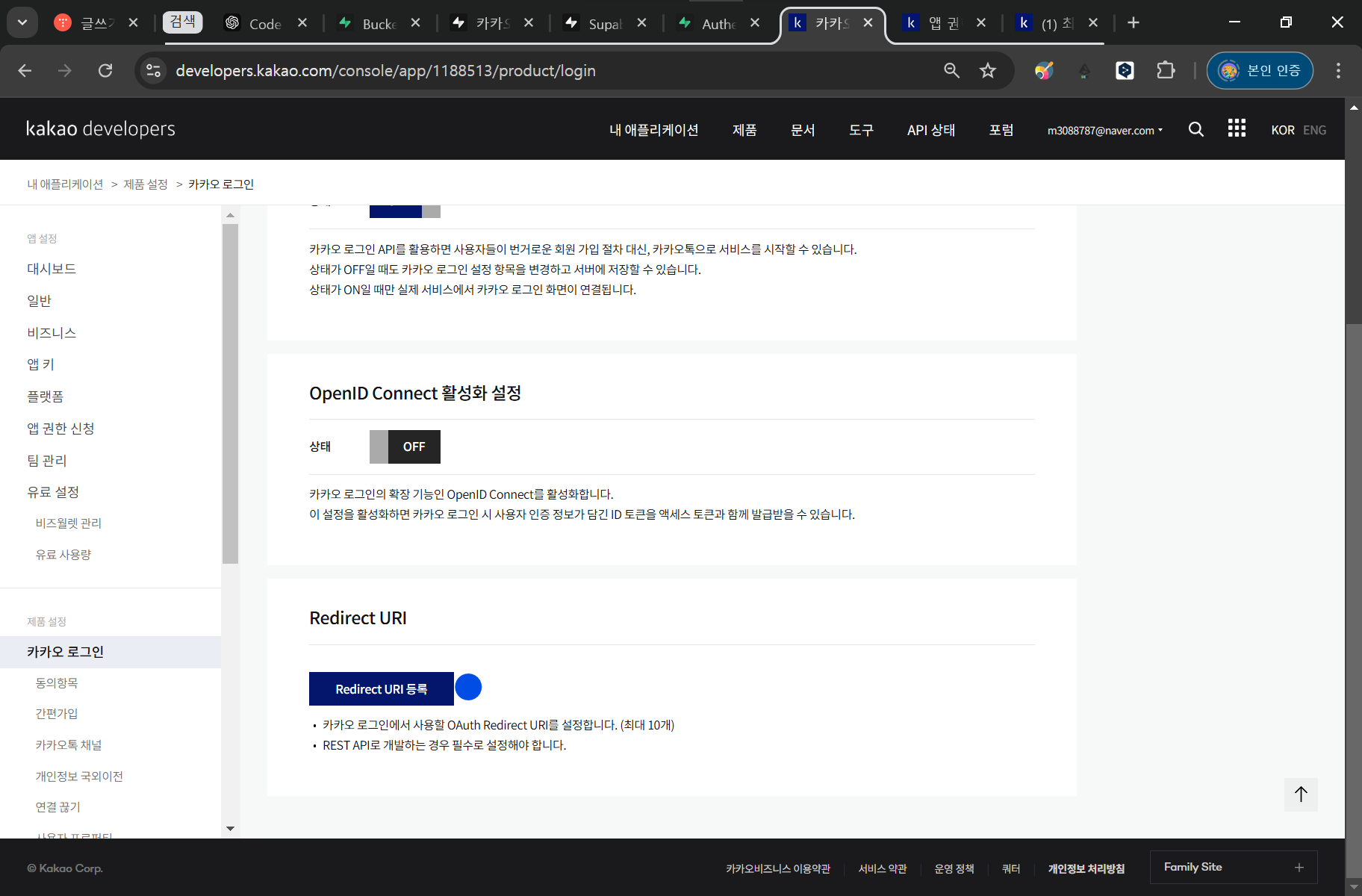This screenshot has height=896, width=1362.
Task: Open the 도구 top navigation item
Action: click(x=861, y=130)
